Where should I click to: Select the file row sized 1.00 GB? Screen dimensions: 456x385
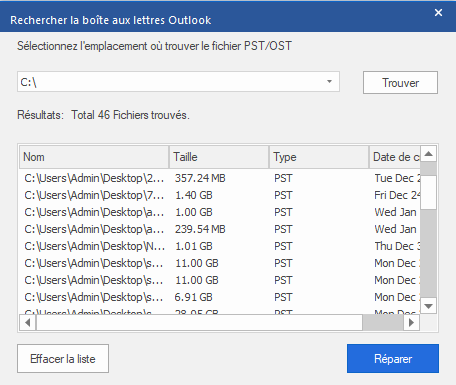[220, 212]
